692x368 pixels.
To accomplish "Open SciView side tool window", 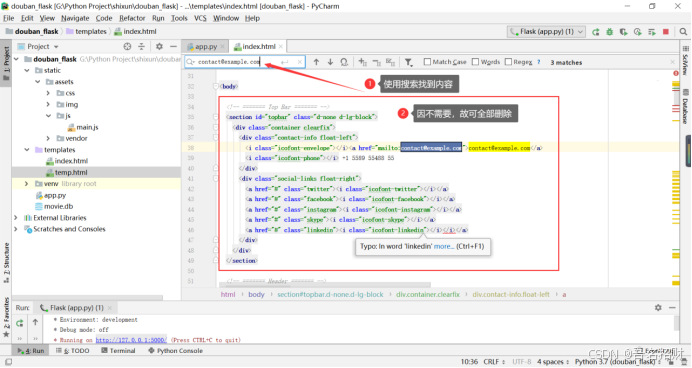I will tap(685, 60).
